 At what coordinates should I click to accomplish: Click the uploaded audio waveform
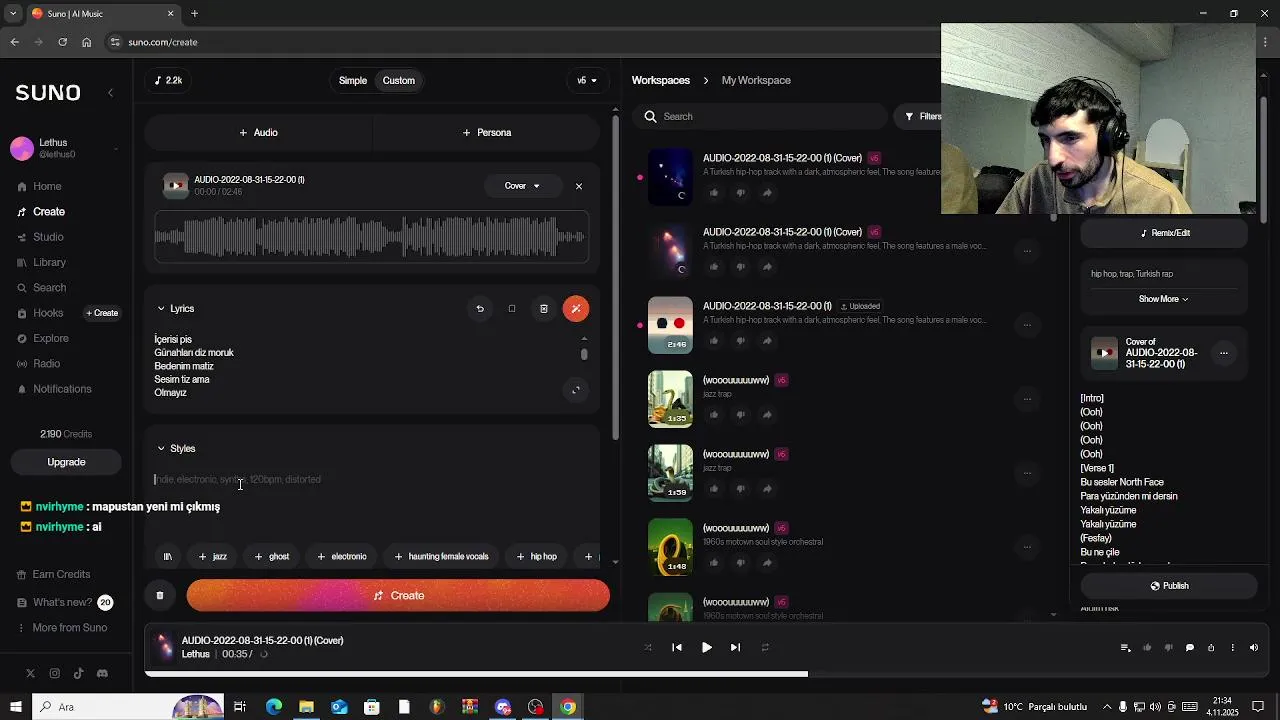coord(371,237)
